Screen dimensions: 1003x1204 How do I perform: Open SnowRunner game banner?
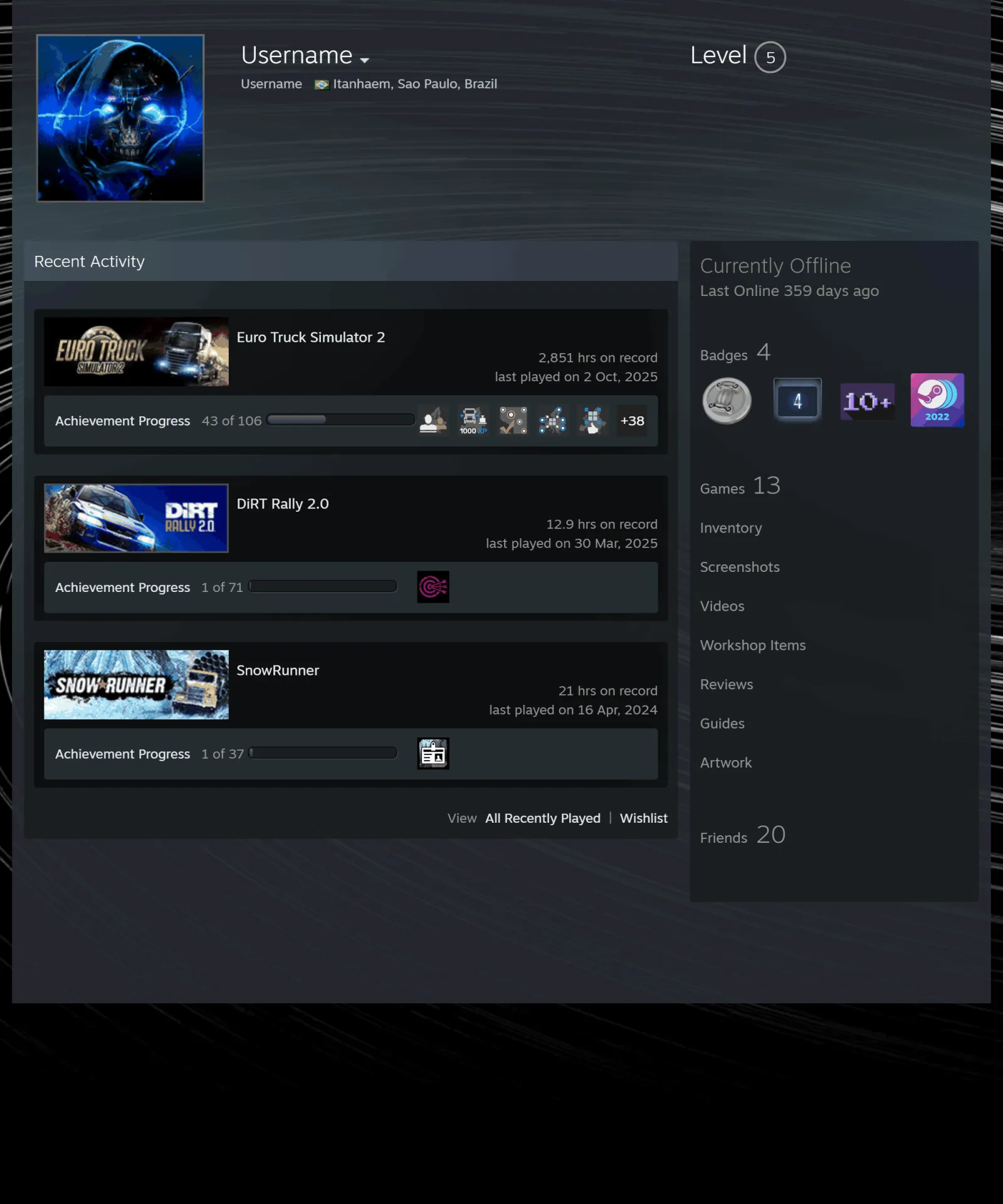(136, 685)
